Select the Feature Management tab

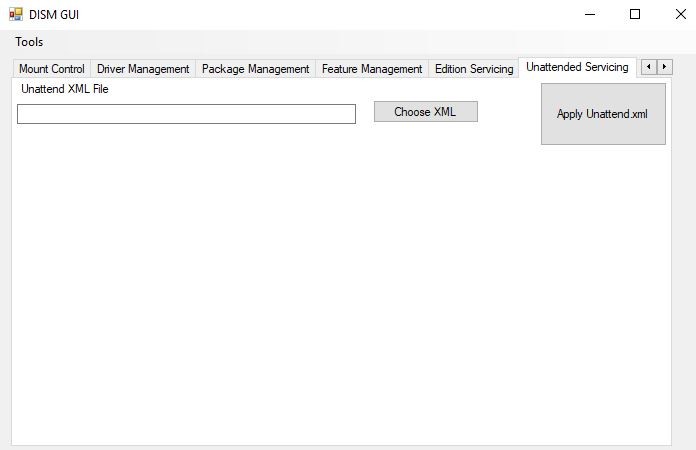point(372,69)
